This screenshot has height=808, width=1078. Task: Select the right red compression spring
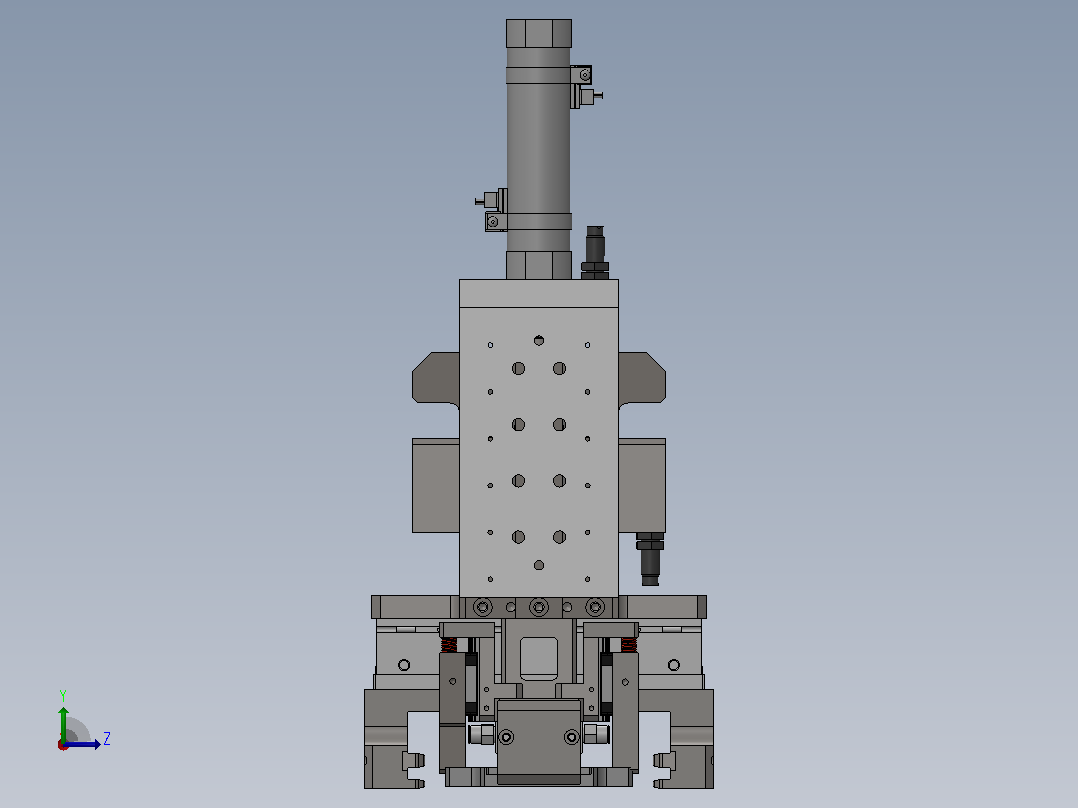pyautogui.click(x=628, y=645)
